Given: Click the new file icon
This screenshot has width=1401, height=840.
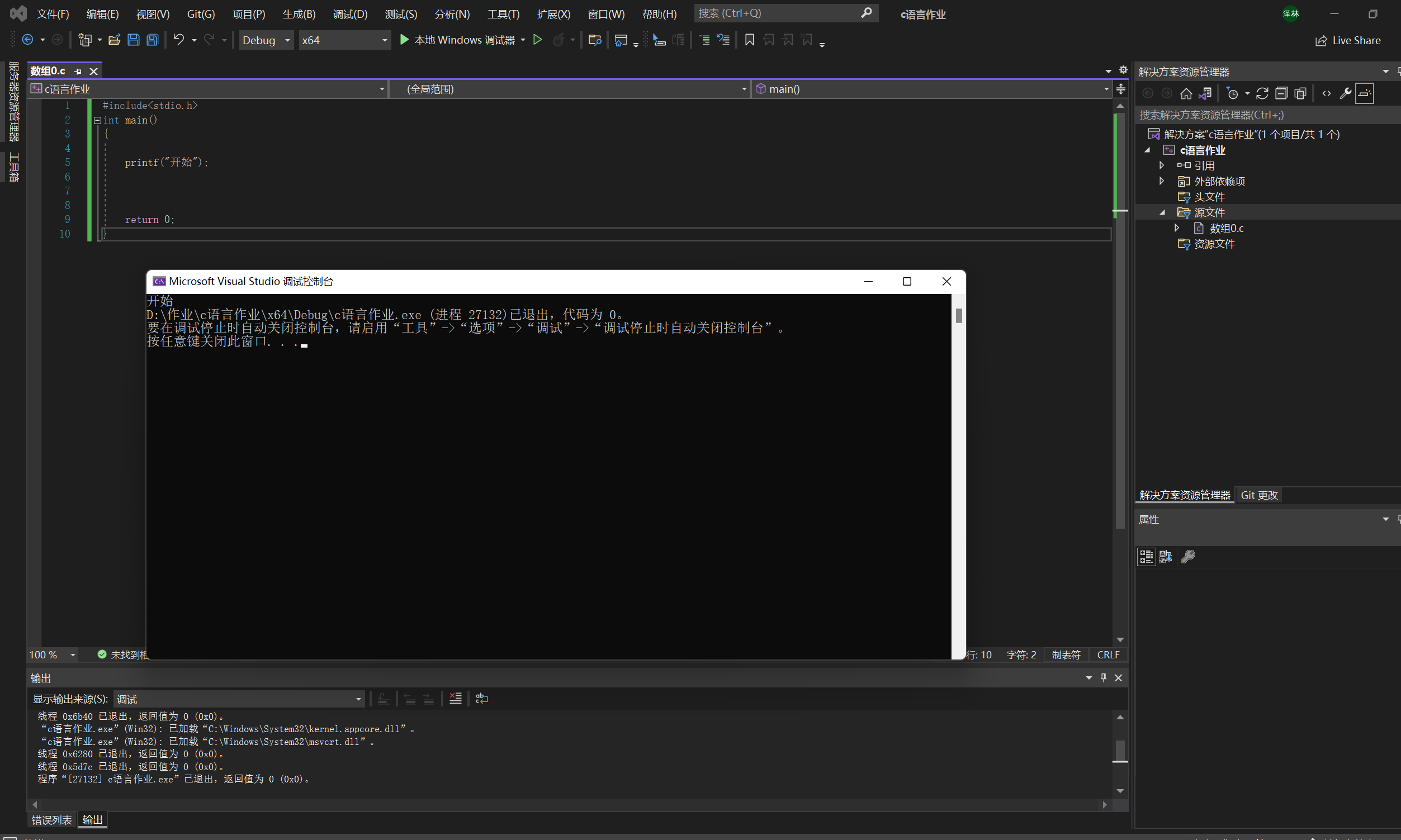Looking at the screenshot, I should click(85, 40).
